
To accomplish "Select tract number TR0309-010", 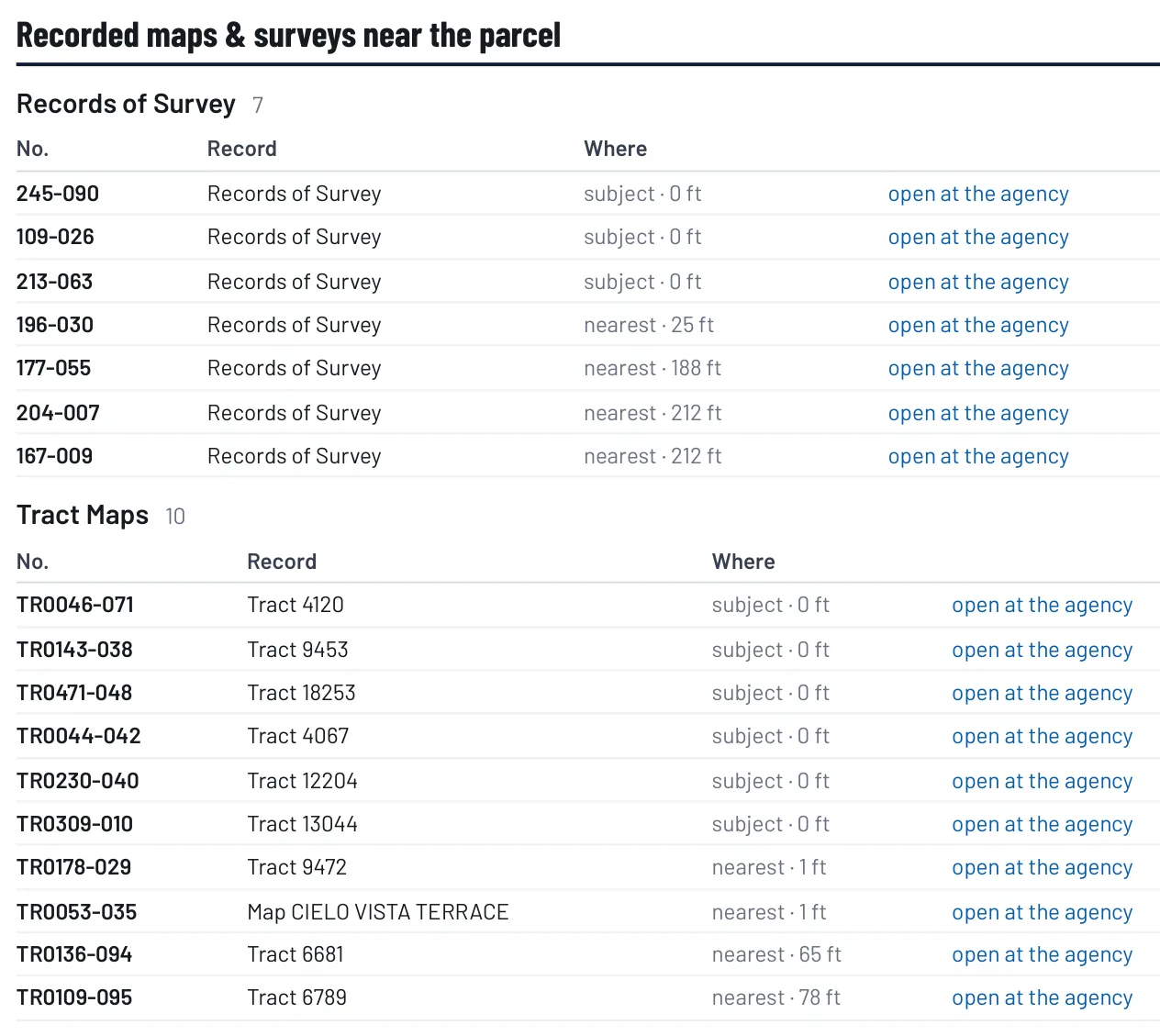I will pos(74,824).
